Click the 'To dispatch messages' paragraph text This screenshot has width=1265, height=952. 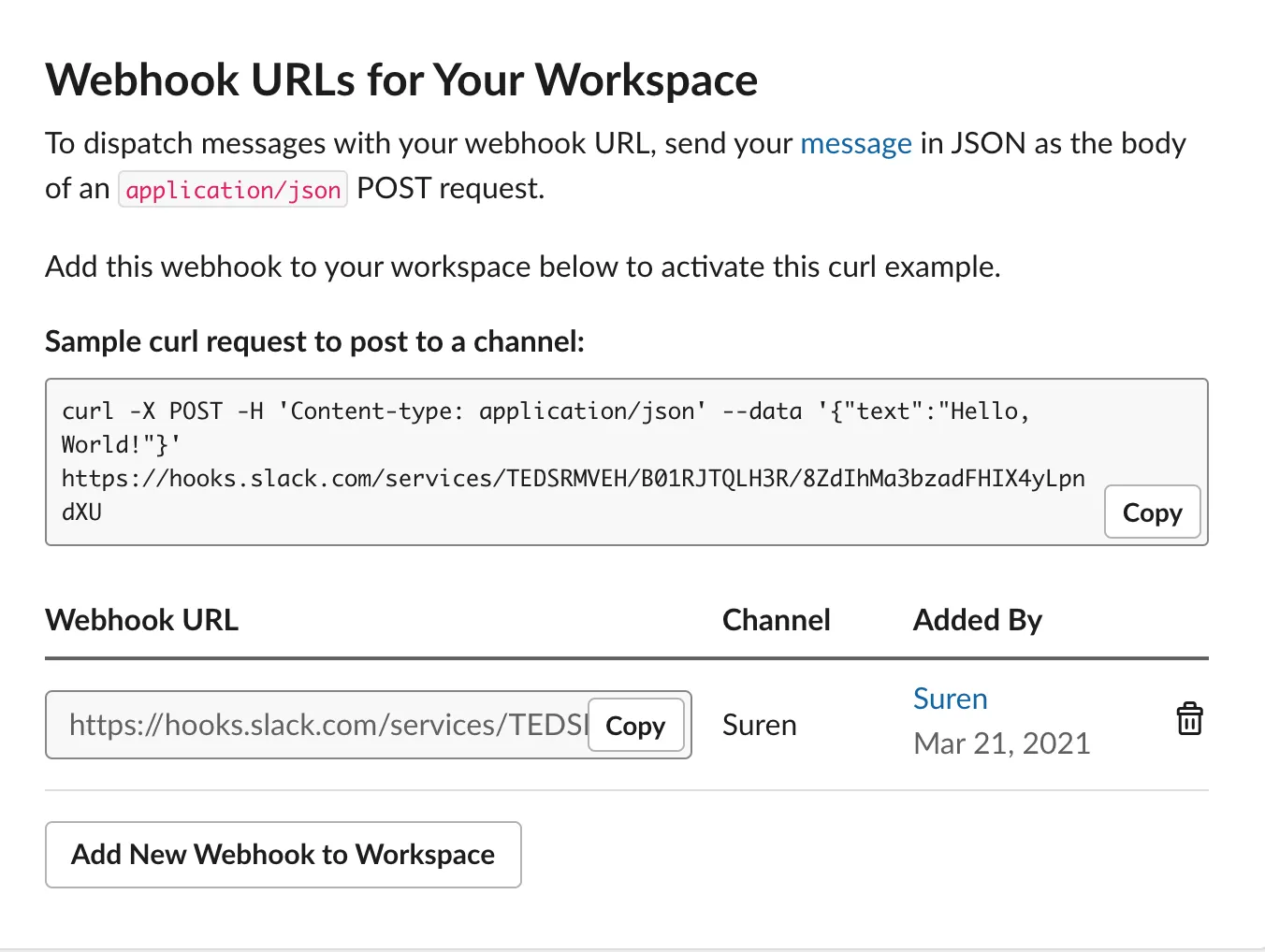pos(616,166)
